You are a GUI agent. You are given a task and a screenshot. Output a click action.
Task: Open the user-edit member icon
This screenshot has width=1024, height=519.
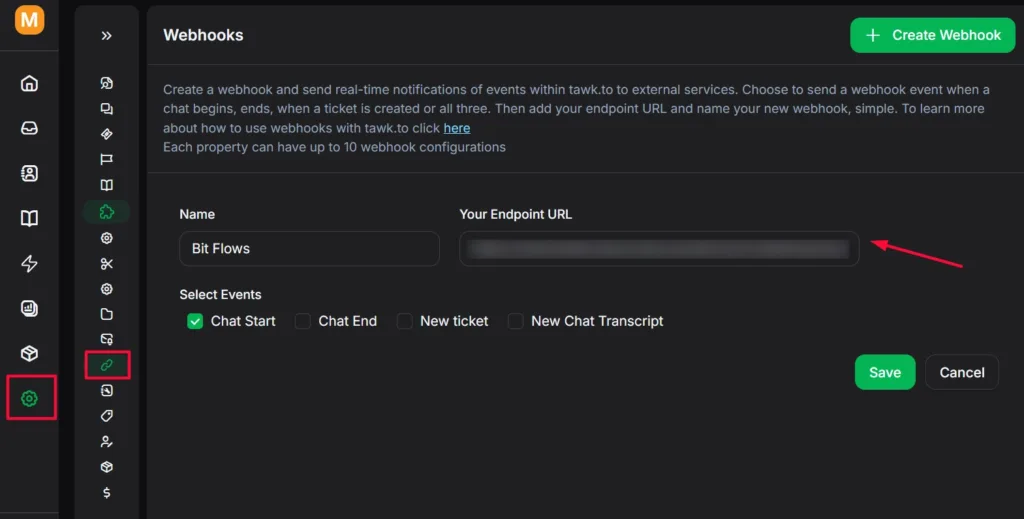pyautogui.click(x=106, y=442)
